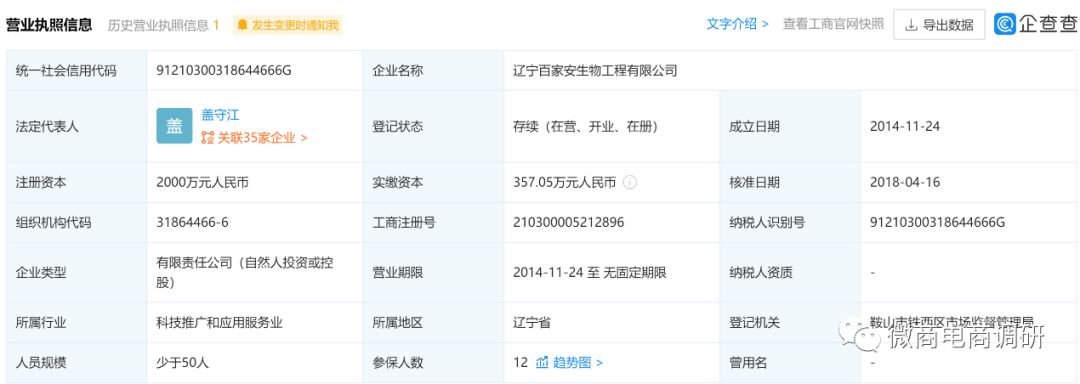Viewport: 1080px width, 384px height.
Task: Select credit code 91210300318644666G under 统一社会信用代码
Action: tap(224, 70)
